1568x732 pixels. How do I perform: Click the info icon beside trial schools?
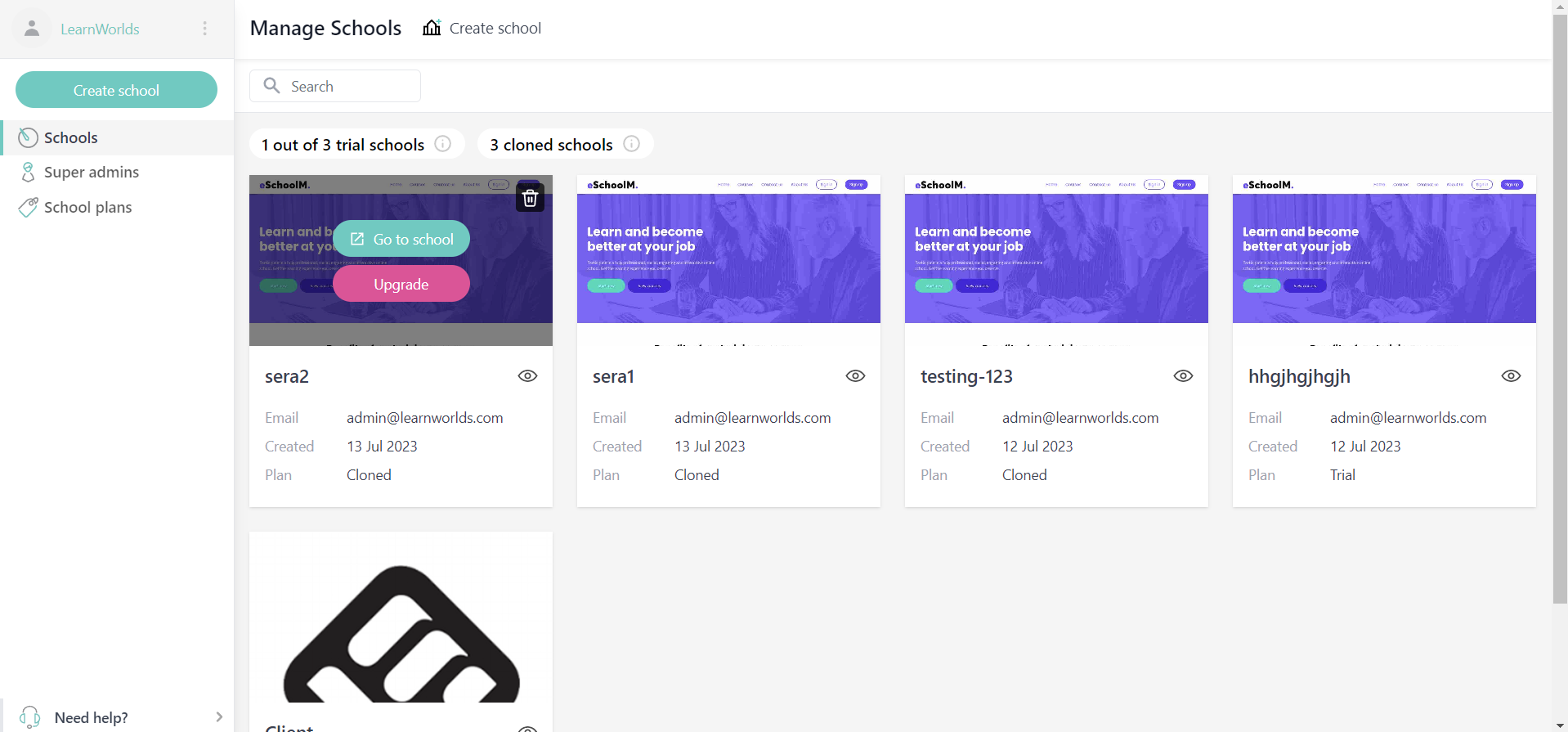point(443,144)
